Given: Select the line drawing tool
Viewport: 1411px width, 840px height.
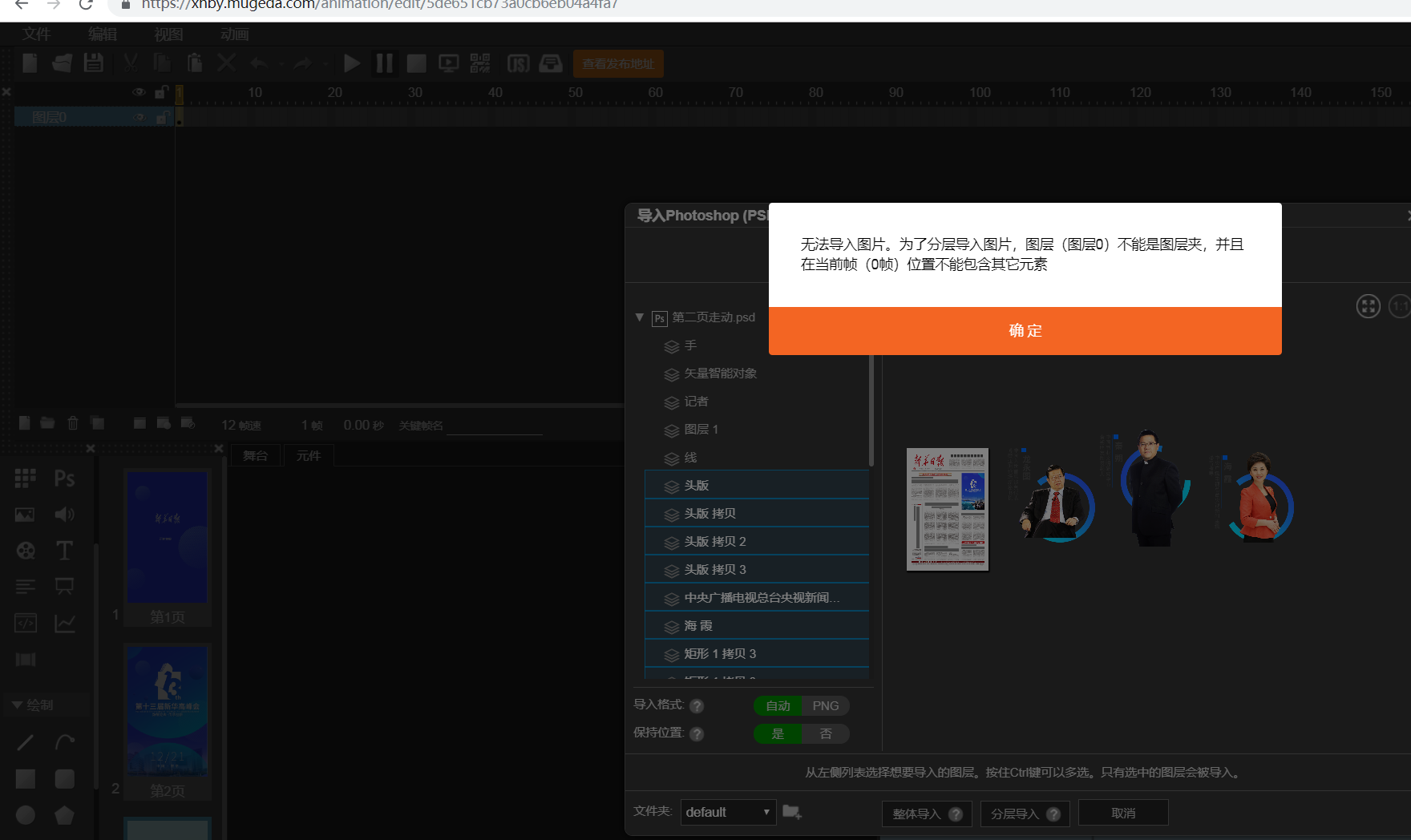Looking at the screenshot, I should click(26, 742).
